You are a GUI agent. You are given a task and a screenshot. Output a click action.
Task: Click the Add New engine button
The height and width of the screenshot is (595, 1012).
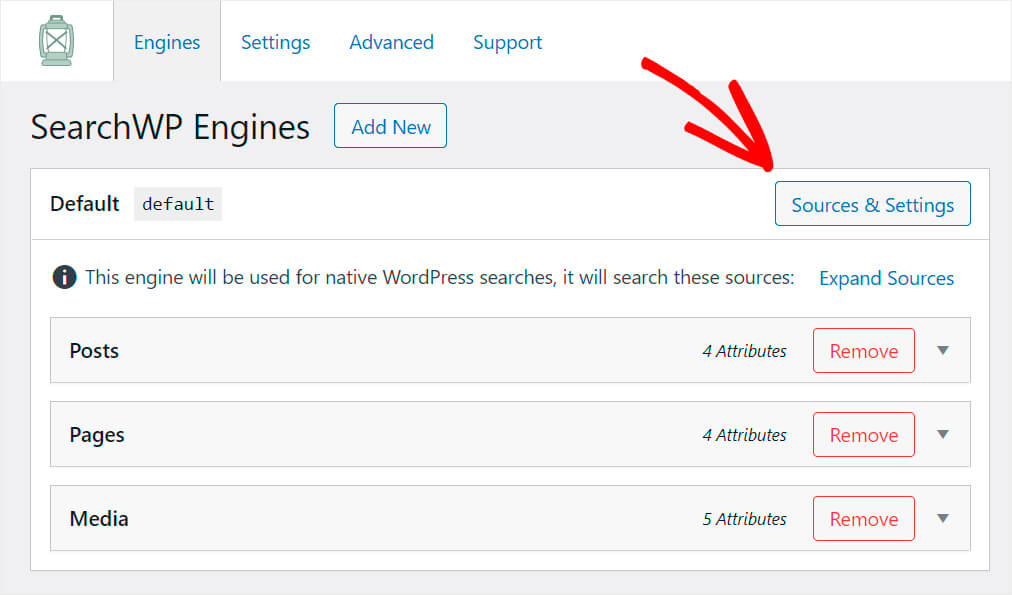click(x=390, y=126)
